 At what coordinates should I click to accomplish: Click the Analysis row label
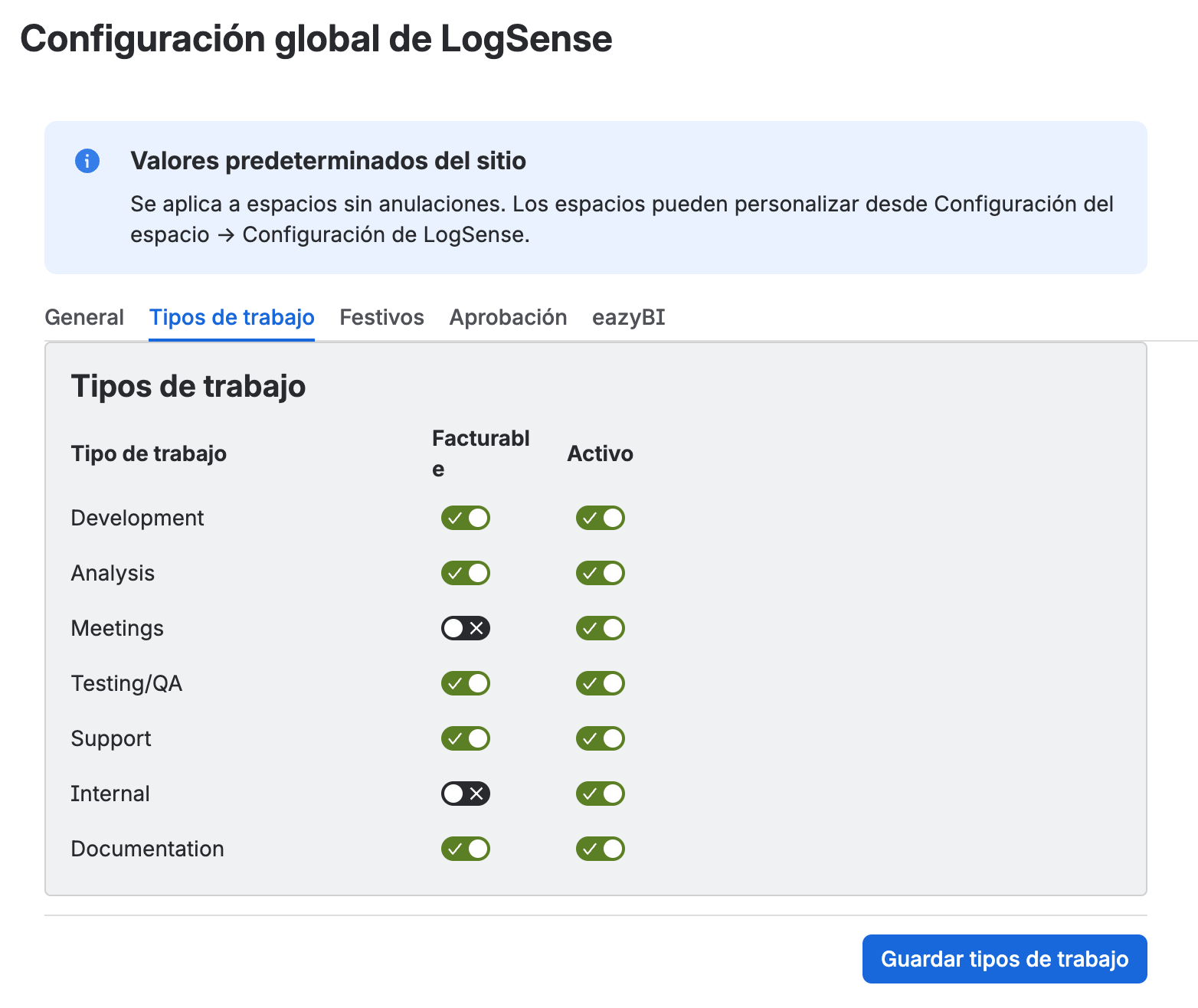point(113,573)
